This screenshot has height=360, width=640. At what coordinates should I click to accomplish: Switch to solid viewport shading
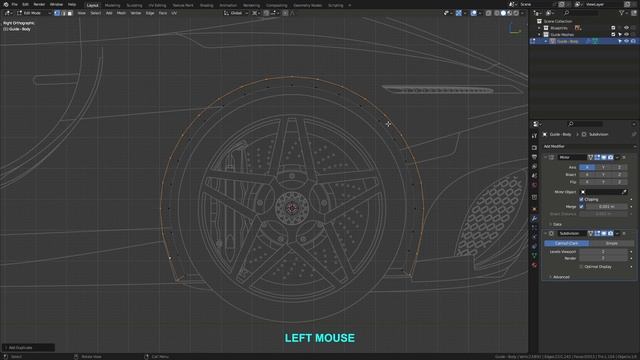click(x=503, y=13)
